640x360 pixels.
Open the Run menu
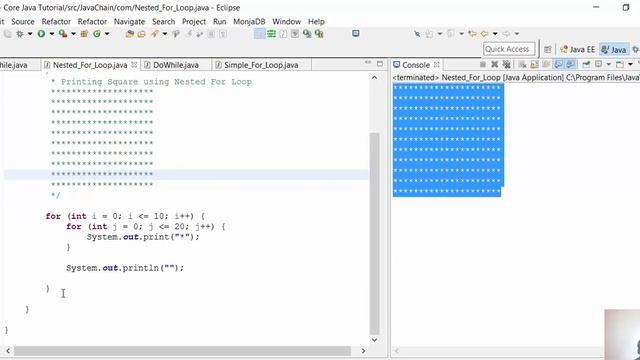[220, 22]
